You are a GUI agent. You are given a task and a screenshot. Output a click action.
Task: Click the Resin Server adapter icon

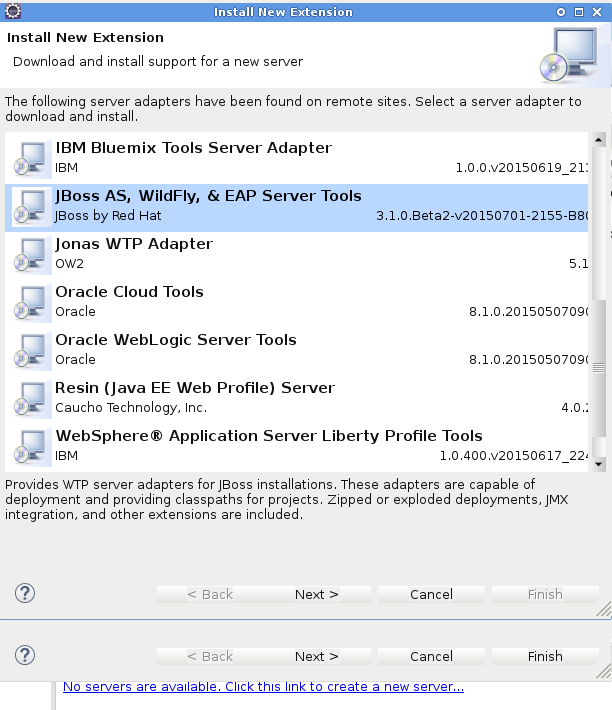31,398
